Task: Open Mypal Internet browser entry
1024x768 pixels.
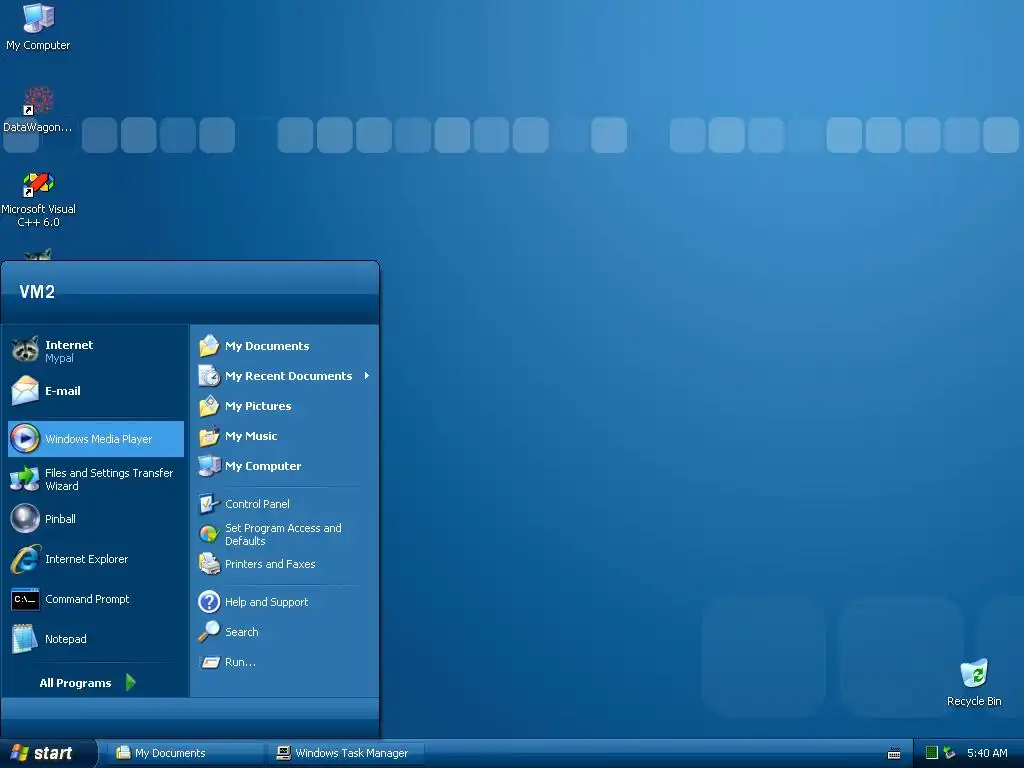Action: (96, 351)
